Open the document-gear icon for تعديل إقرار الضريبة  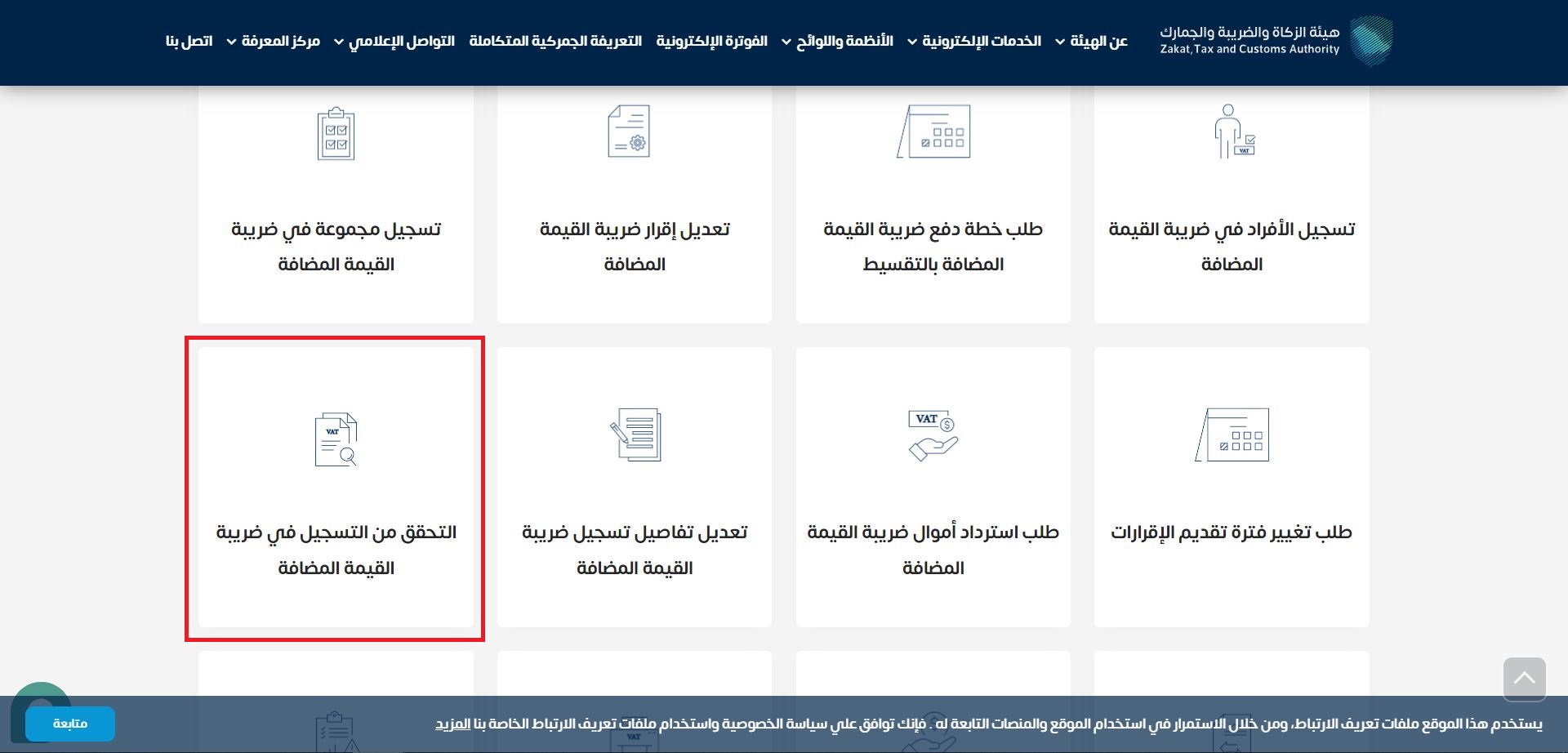click(627, 131)
